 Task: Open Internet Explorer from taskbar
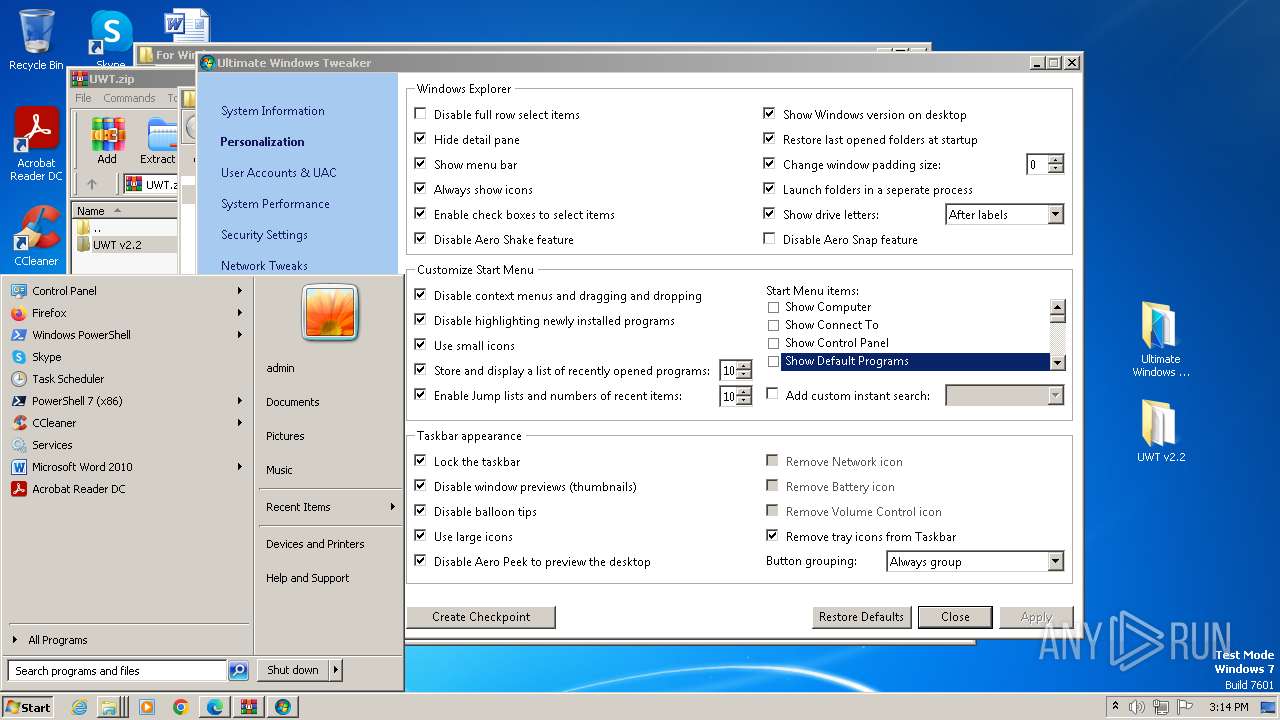[x=79, y=707]
